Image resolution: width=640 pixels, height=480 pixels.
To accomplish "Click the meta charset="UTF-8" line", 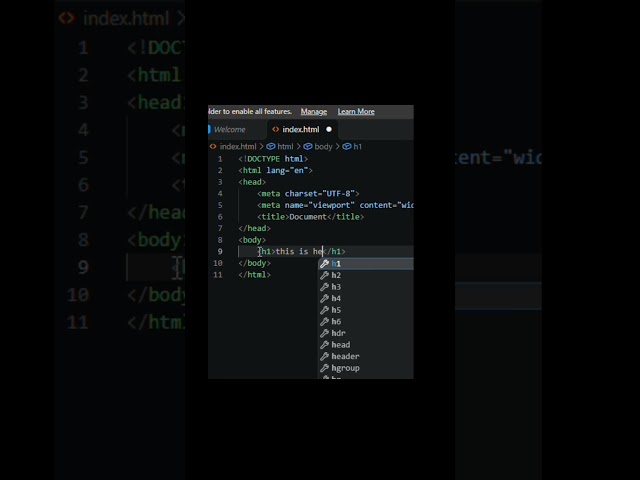I will 308,193.
